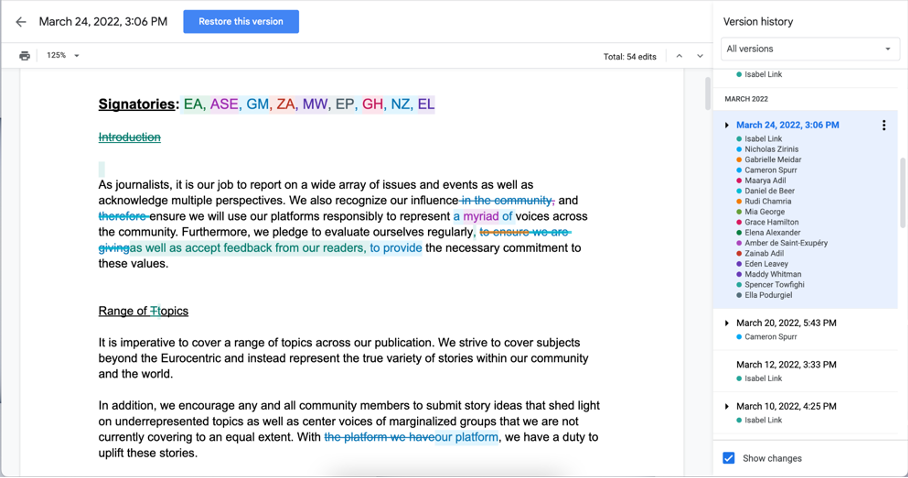
Task: Click the NZ signatory initials
Action: [400, 104]
